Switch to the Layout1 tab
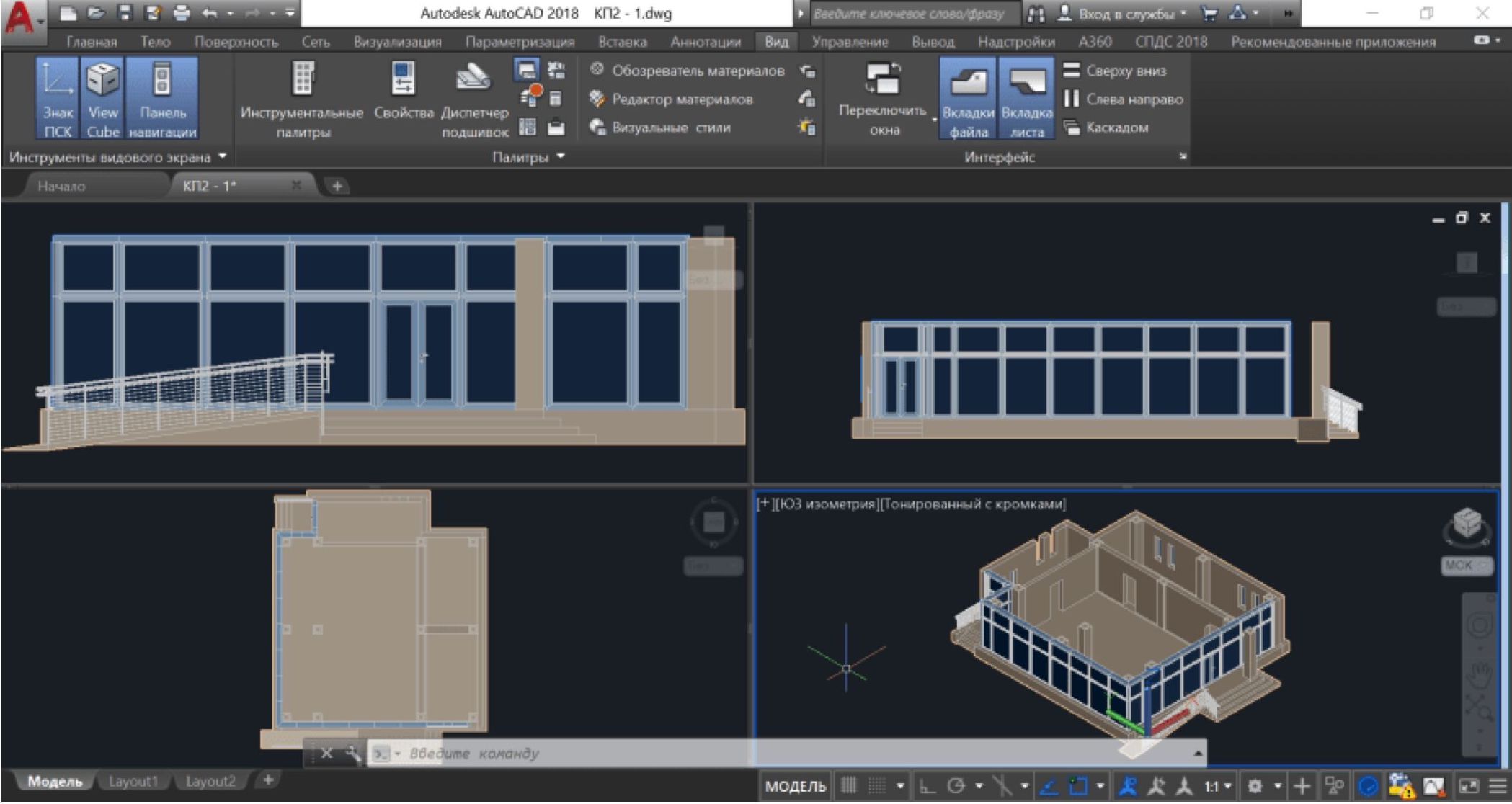This screenshot has height=804, width=1512. 133,782
